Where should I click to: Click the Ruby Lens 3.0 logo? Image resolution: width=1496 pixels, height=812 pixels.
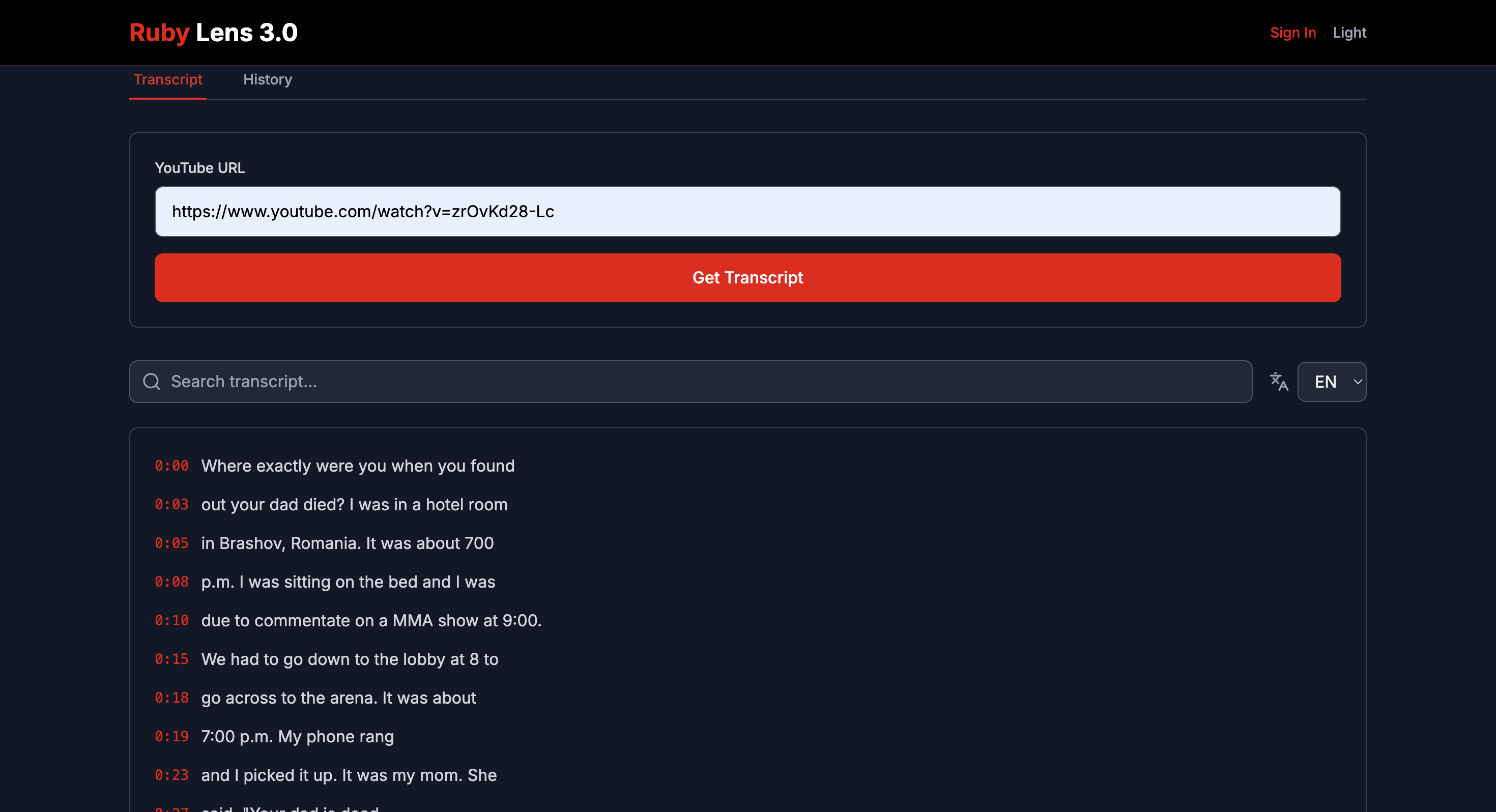click(x=213, y=33)
